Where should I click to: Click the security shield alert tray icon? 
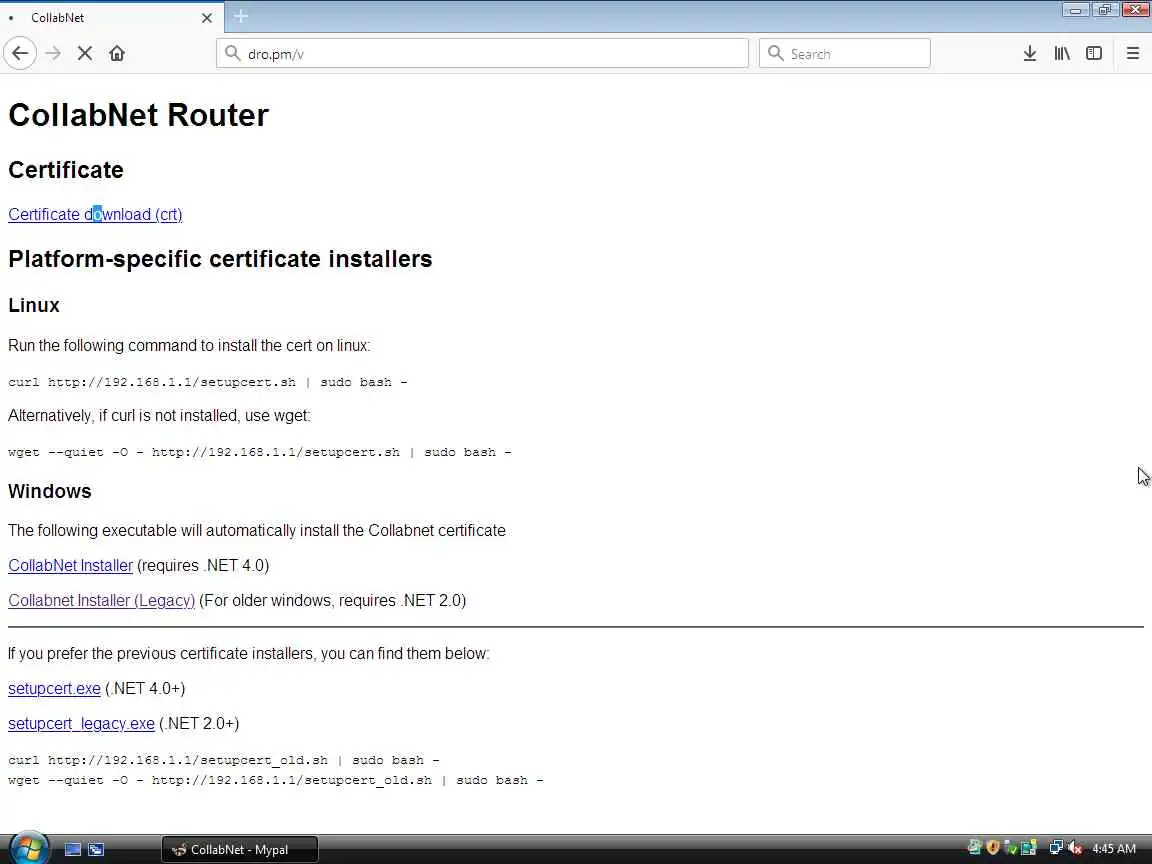click(993, 849)
